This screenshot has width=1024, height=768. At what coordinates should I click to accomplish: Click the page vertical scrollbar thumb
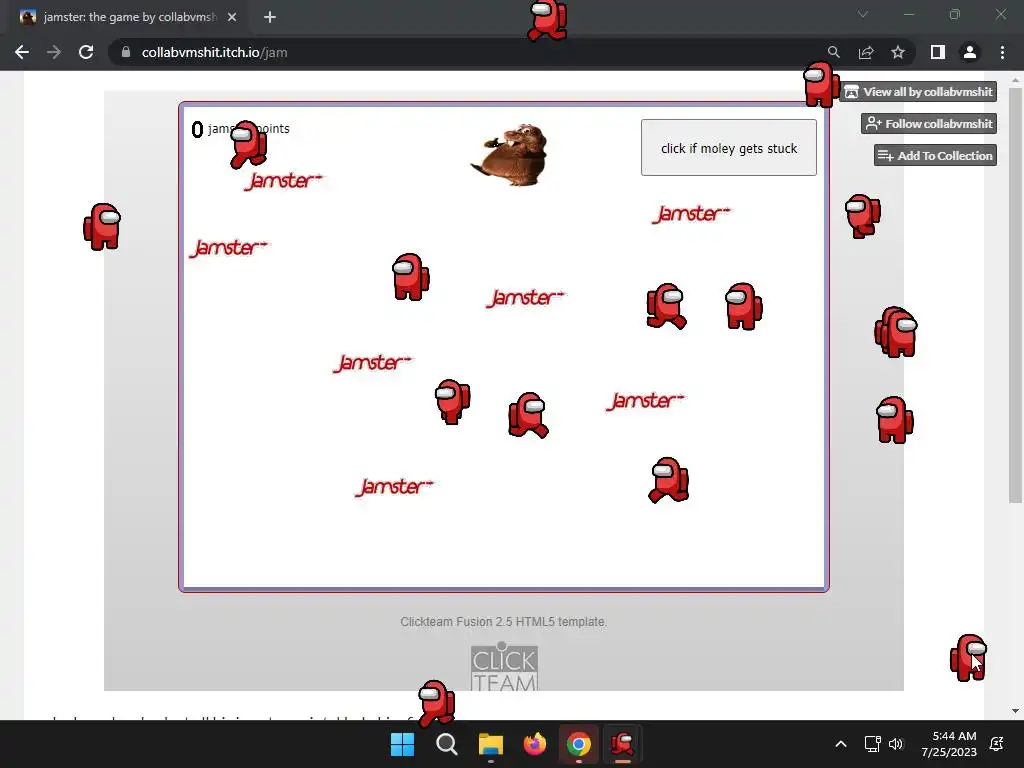1015,295
